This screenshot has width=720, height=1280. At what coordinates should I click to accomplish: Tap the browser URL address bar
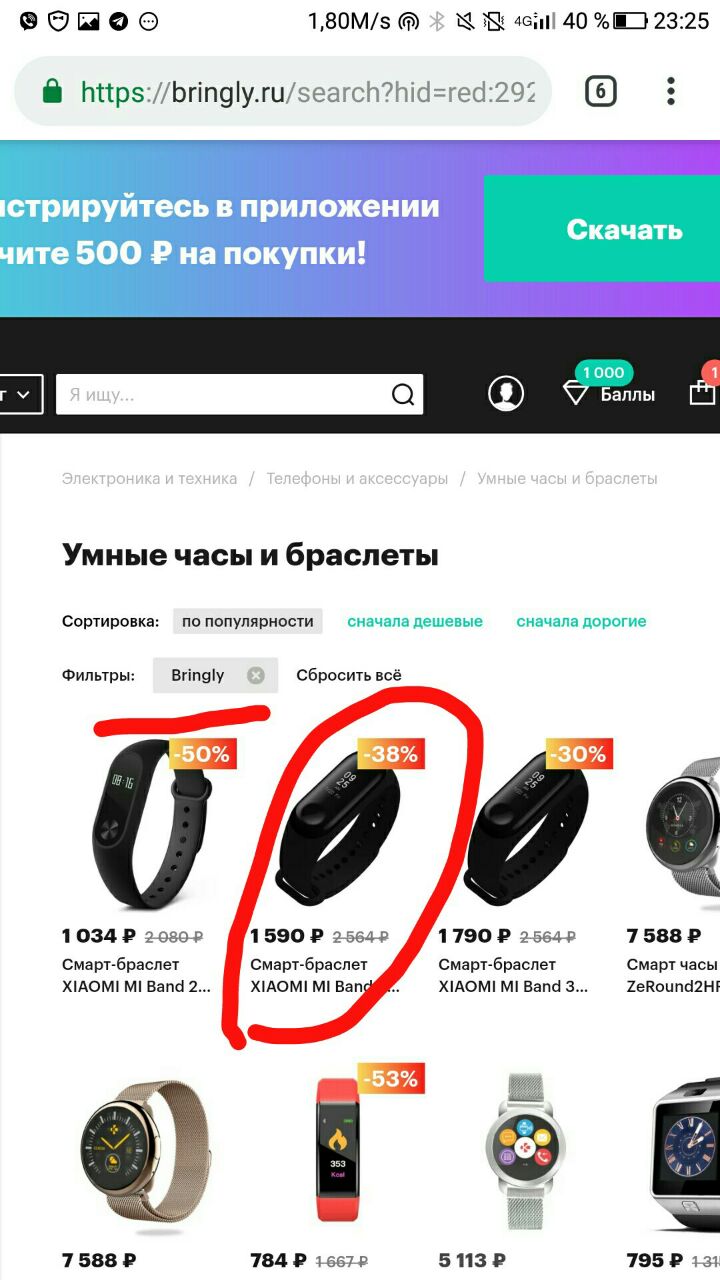(283, 92)
